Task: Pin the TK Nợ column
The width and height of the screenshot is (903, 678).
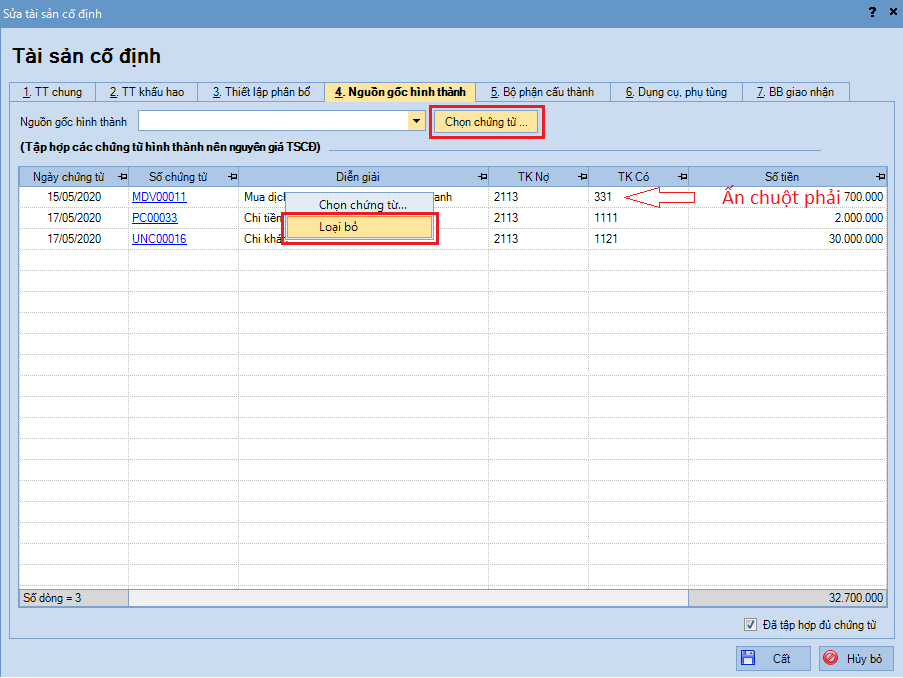Action: (x=582, y=177)
